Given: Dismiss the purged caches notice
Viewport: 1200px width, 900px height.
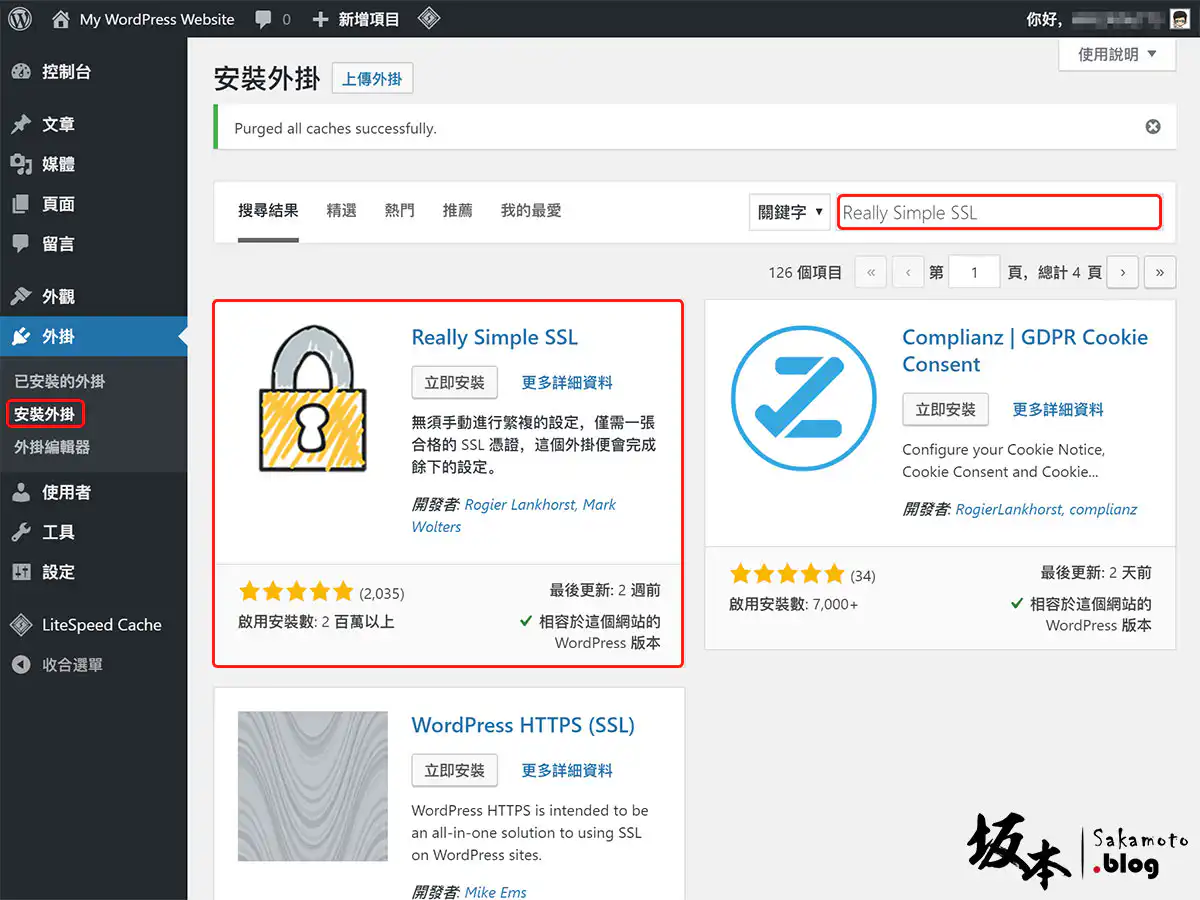Looking at the screenshot, I should (1153, 127).
